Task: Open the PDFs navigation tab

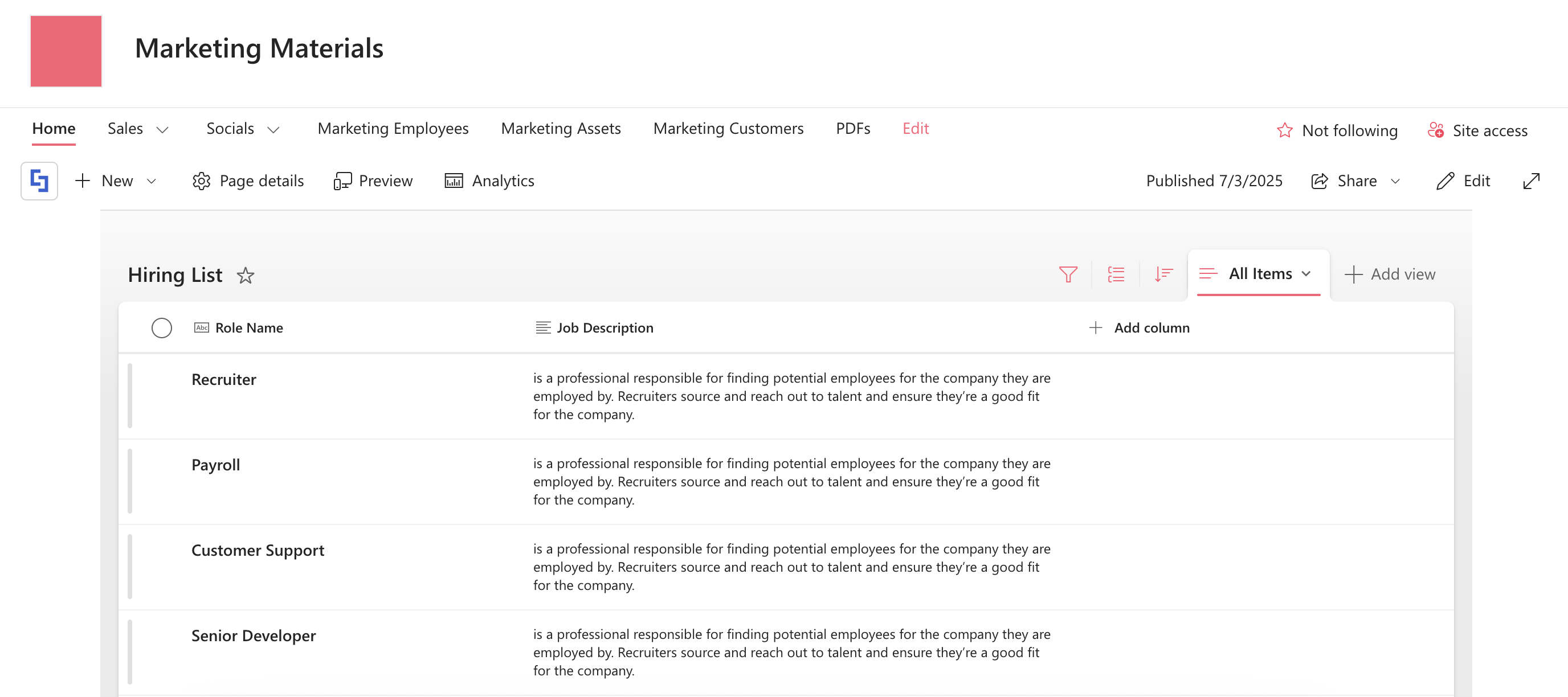Action: click(852, 128)
